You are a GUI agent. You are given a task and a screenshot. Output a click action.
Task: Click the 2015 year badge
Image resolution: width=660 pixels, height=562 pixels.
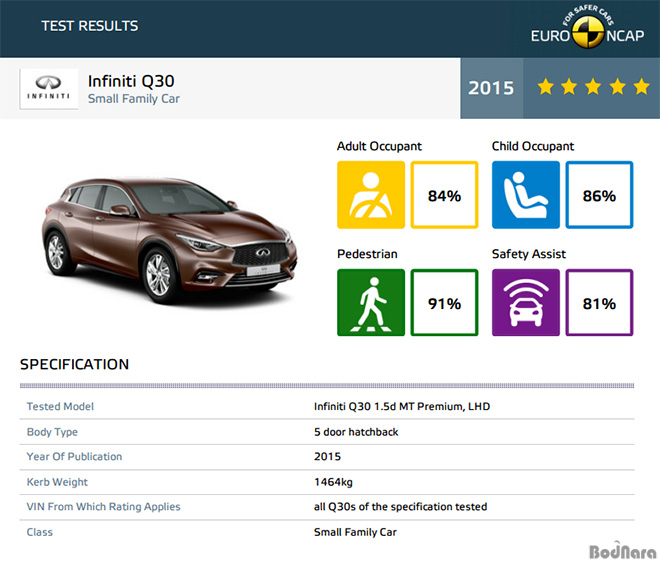click(x=491, y=88)
